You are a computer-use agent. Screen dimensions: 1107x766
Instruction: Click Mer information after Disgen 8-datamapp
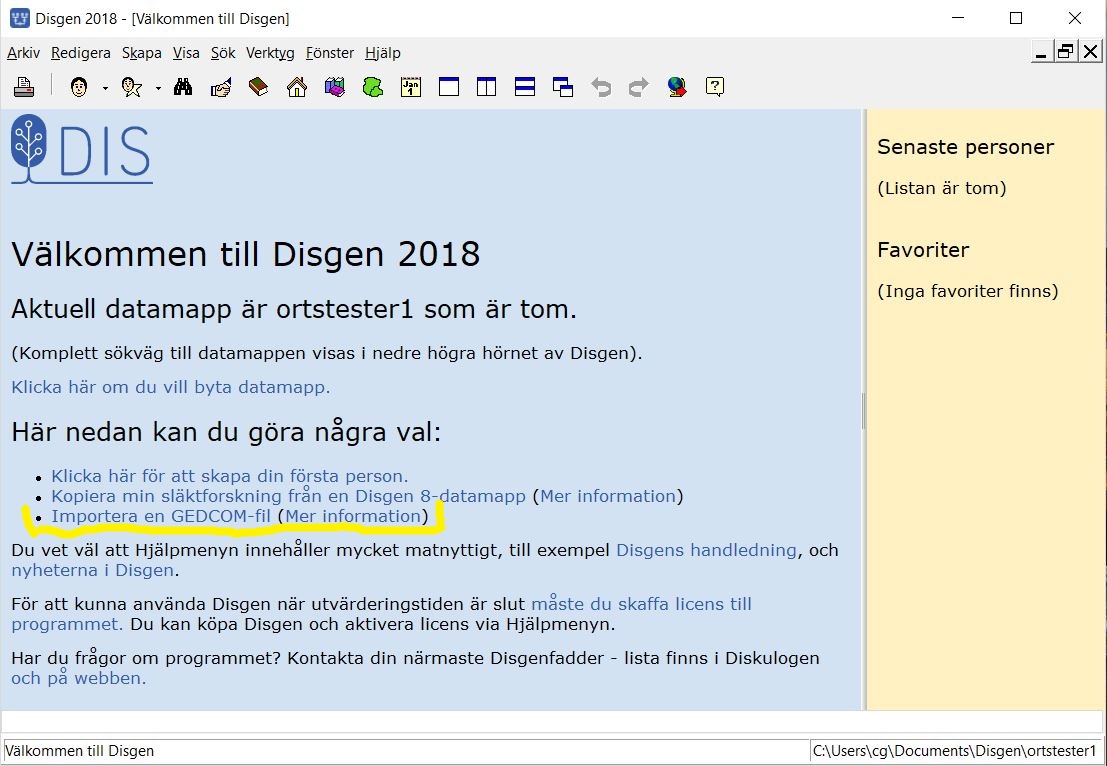tap(608, 496)
